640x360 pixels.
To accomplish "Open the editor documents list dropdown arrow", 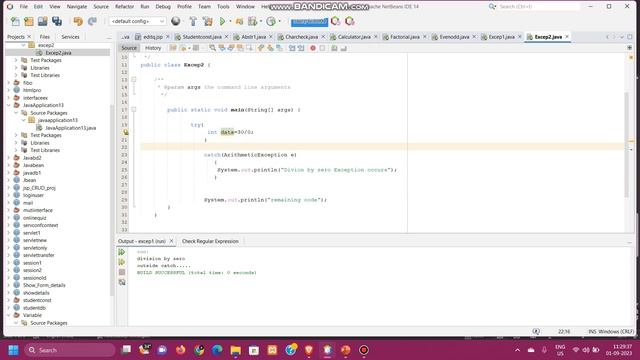I will [x=622, y=37].
